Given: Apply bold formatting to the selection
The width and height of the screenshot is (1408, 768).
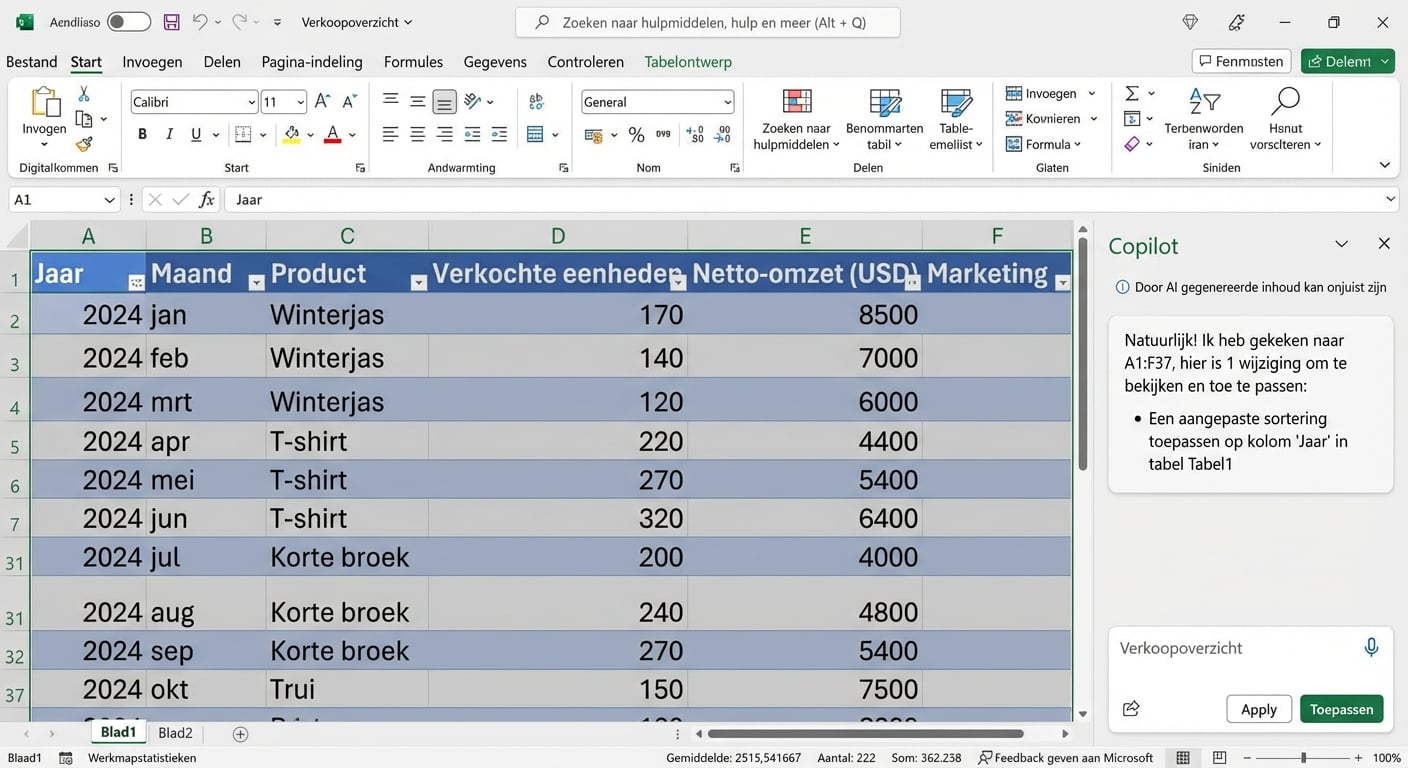Looking at the screenshot, I should tap(141, 133).
